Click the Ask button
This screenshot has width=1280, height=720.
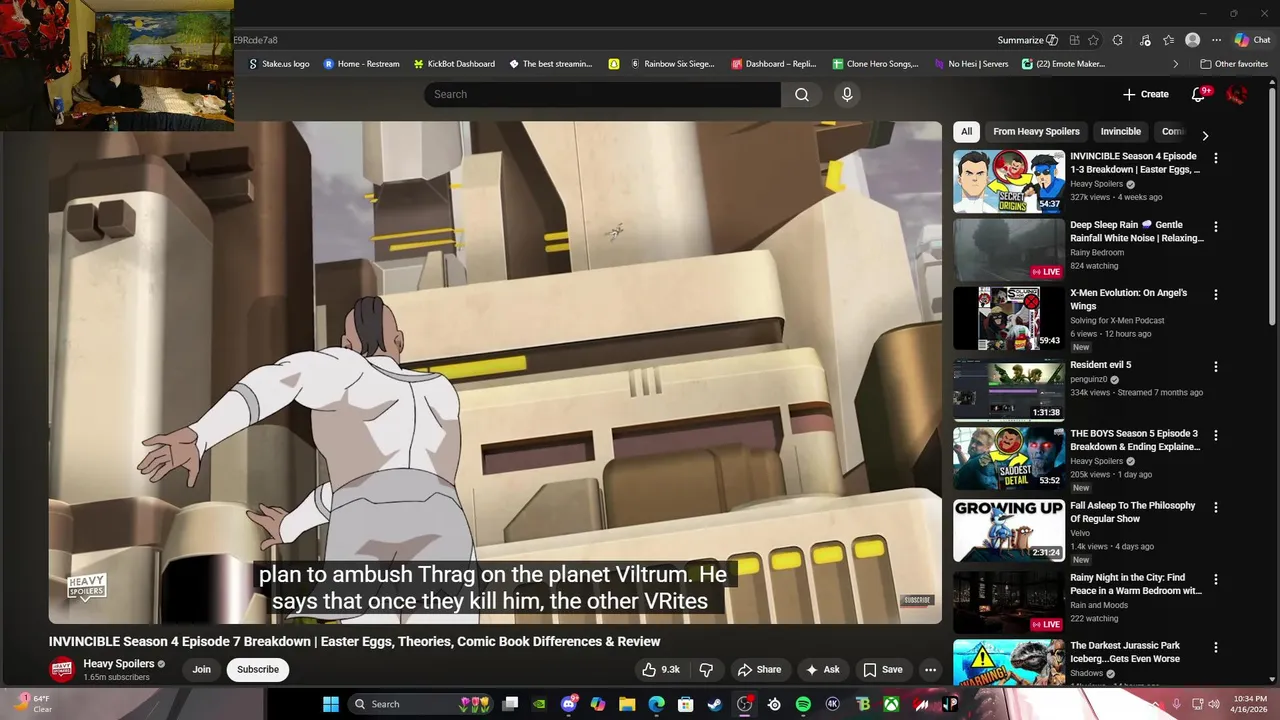click(822, 670)
